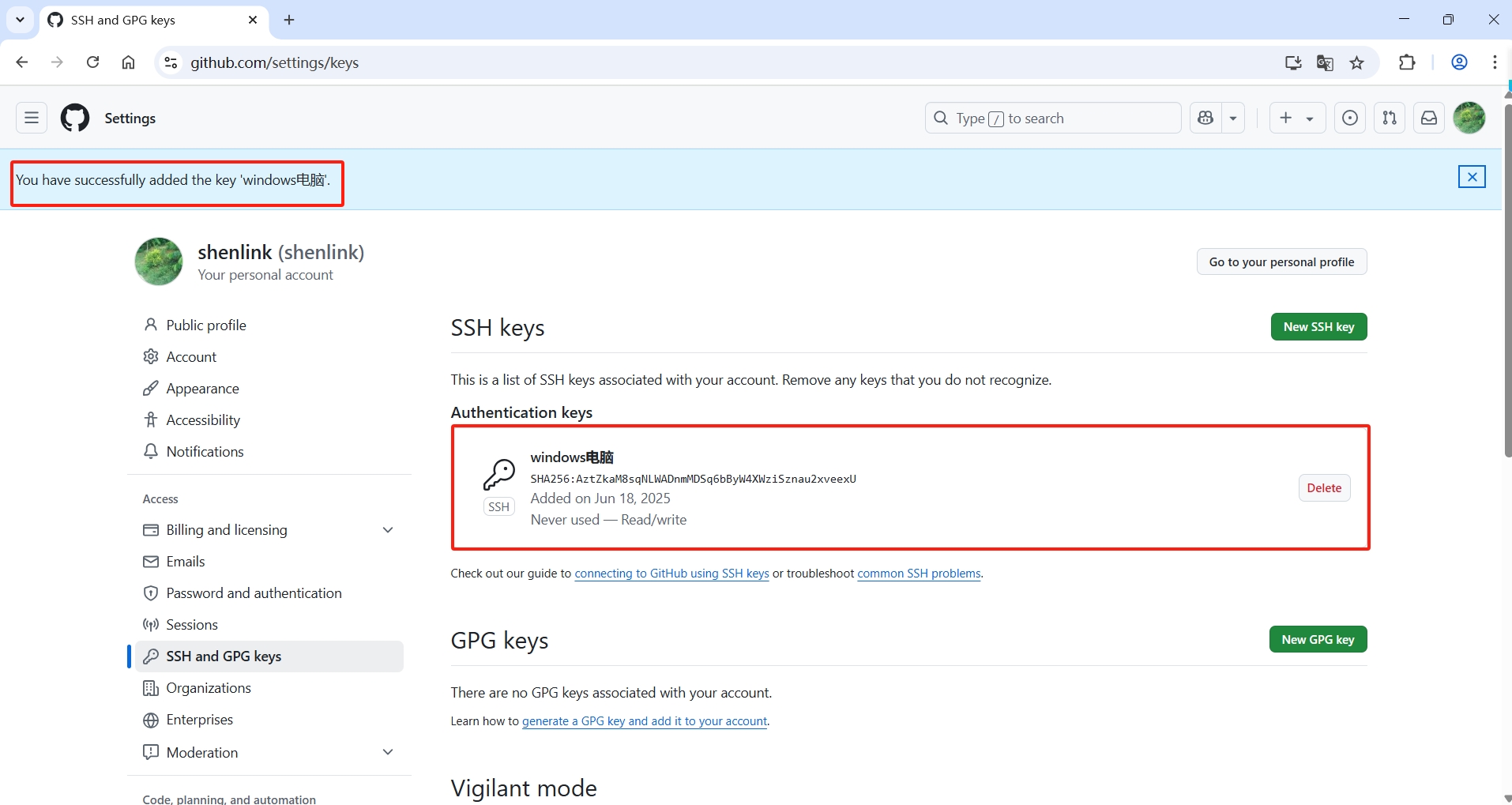
Task: Open the Pull requests icon in header
Action: tap(1390, 118)
